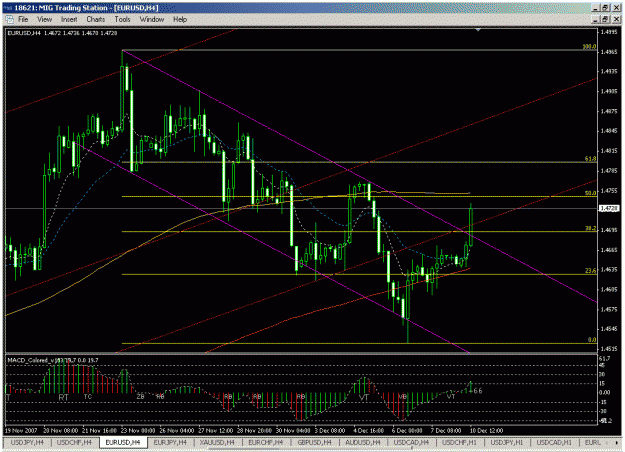Open the Tools menu
Screen dimensions: 625x452
pos(122,19)
